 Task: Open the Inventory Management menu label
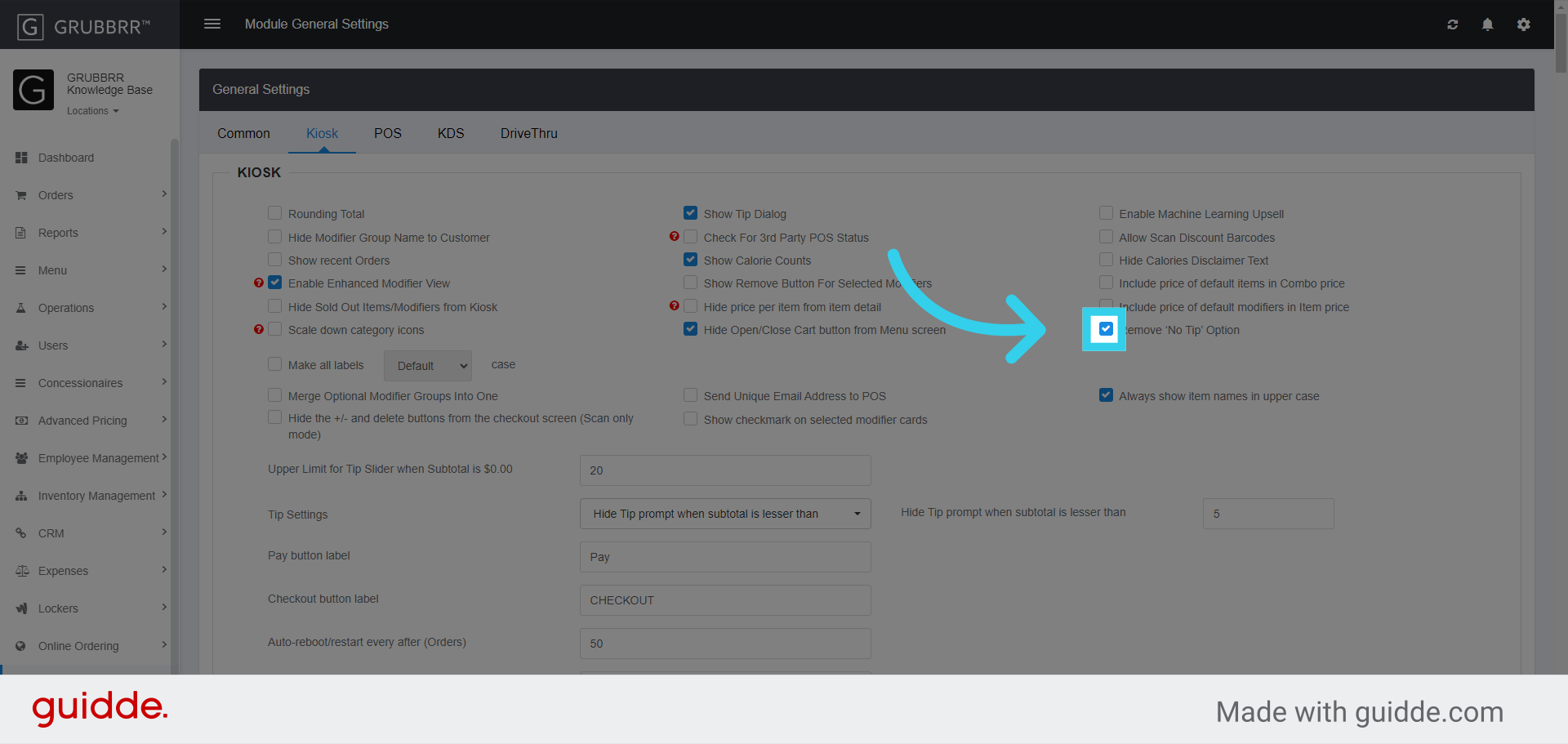pos(96,496)
